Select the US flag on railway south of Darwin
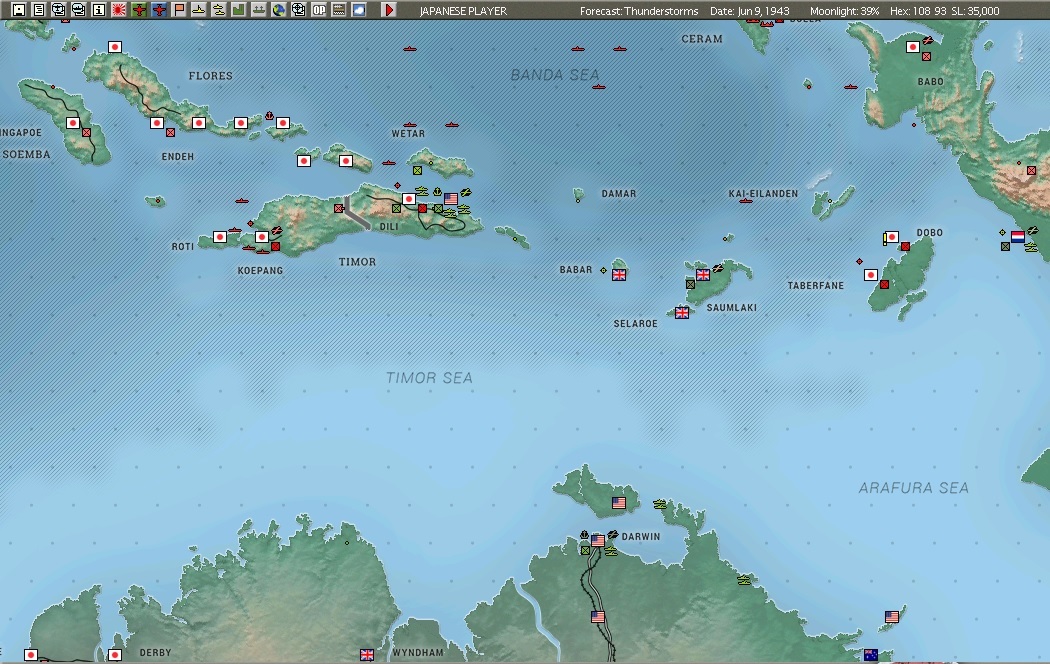This screenshot has width=1050, height=664. (598, 616)
